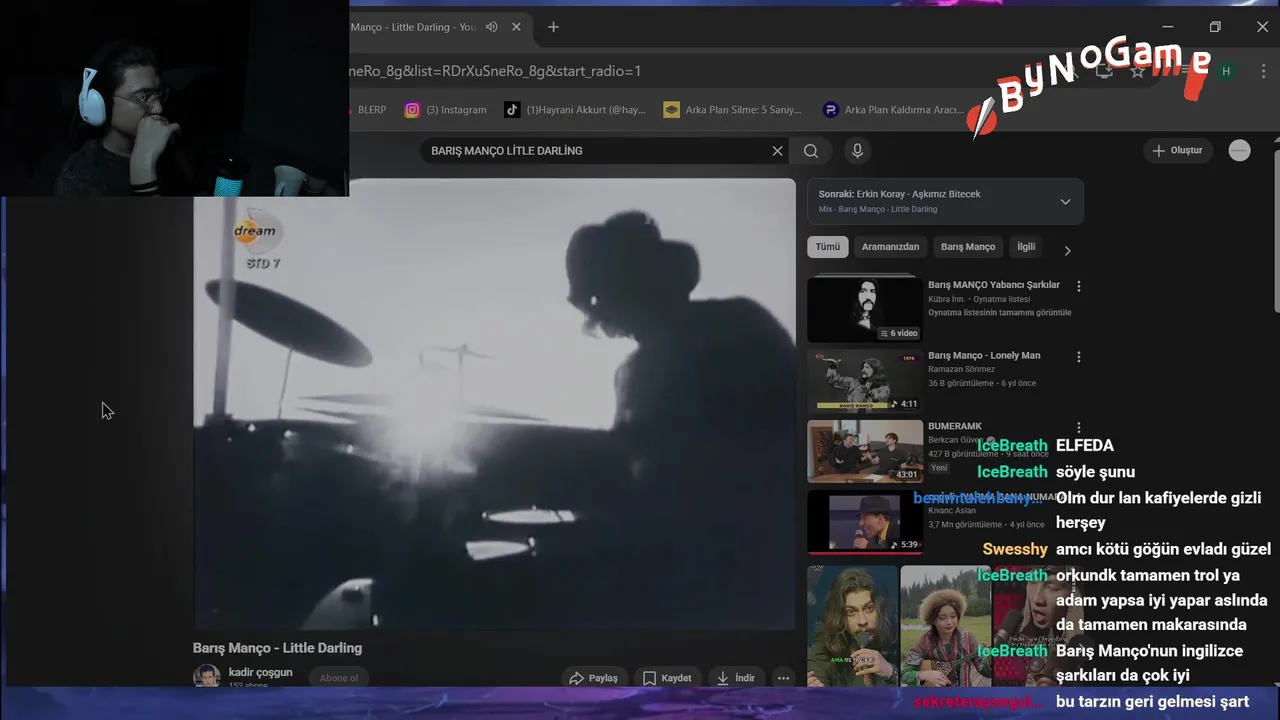The height and width of the screenshot is (720, 1280).
Task: Open Barış MANÇO Yabancı Şarkılar playlist thumbnail
Action: click(865, 309)
